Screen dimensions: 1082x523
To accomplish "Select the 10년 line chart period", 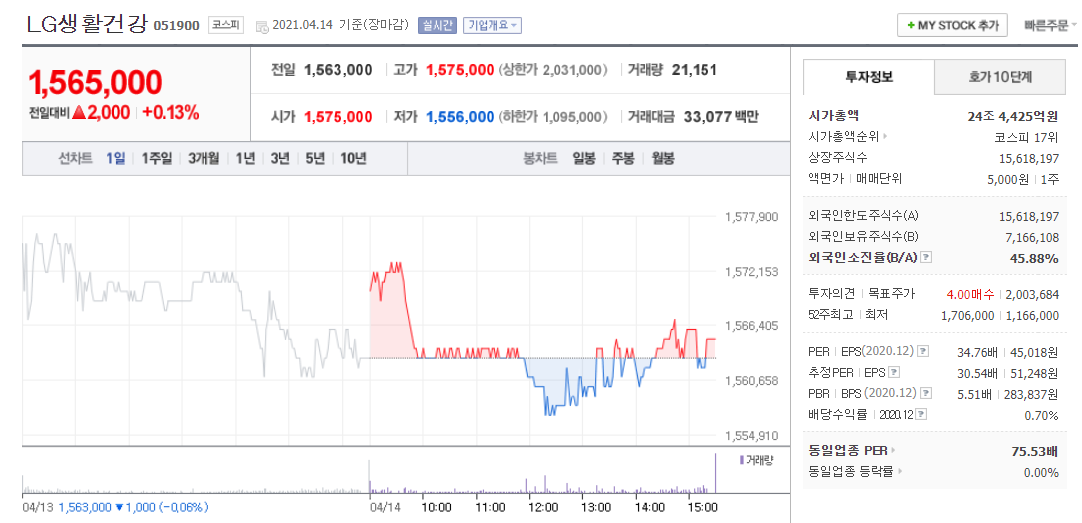I will (353, 158).
